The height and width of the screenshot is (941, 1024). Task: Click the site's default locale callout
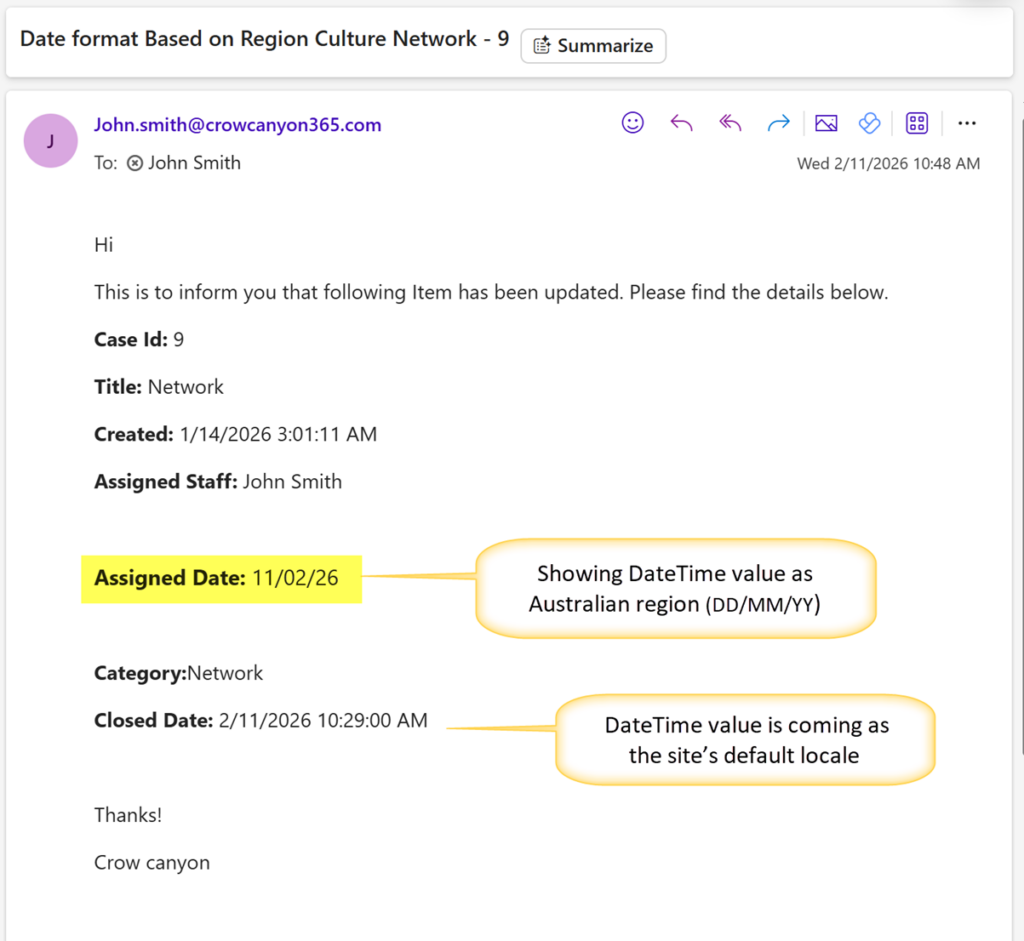point(744,740)
